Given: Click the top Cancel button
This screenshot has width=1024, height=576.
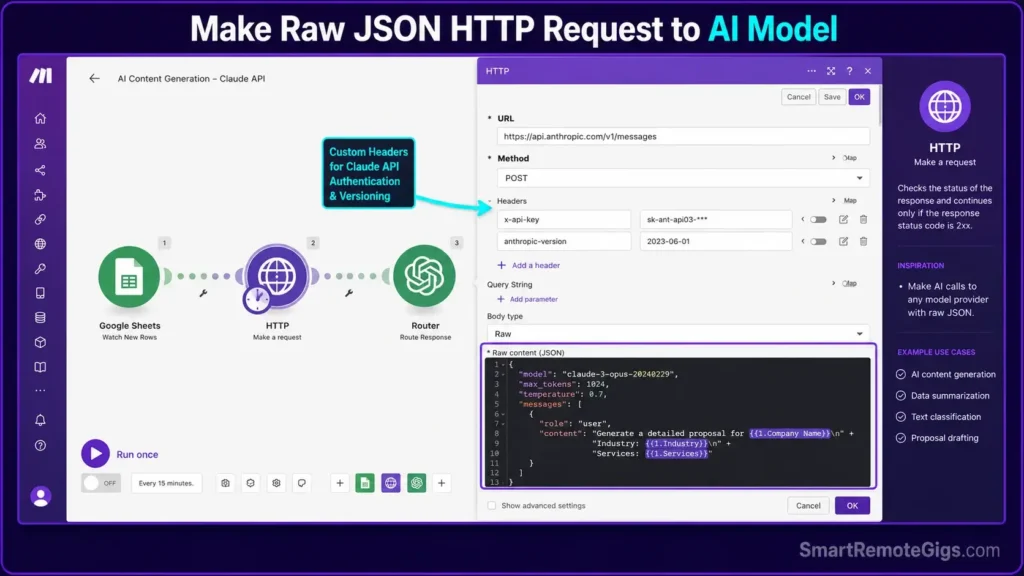Looking at the screenshot, I should pos(798,97).
